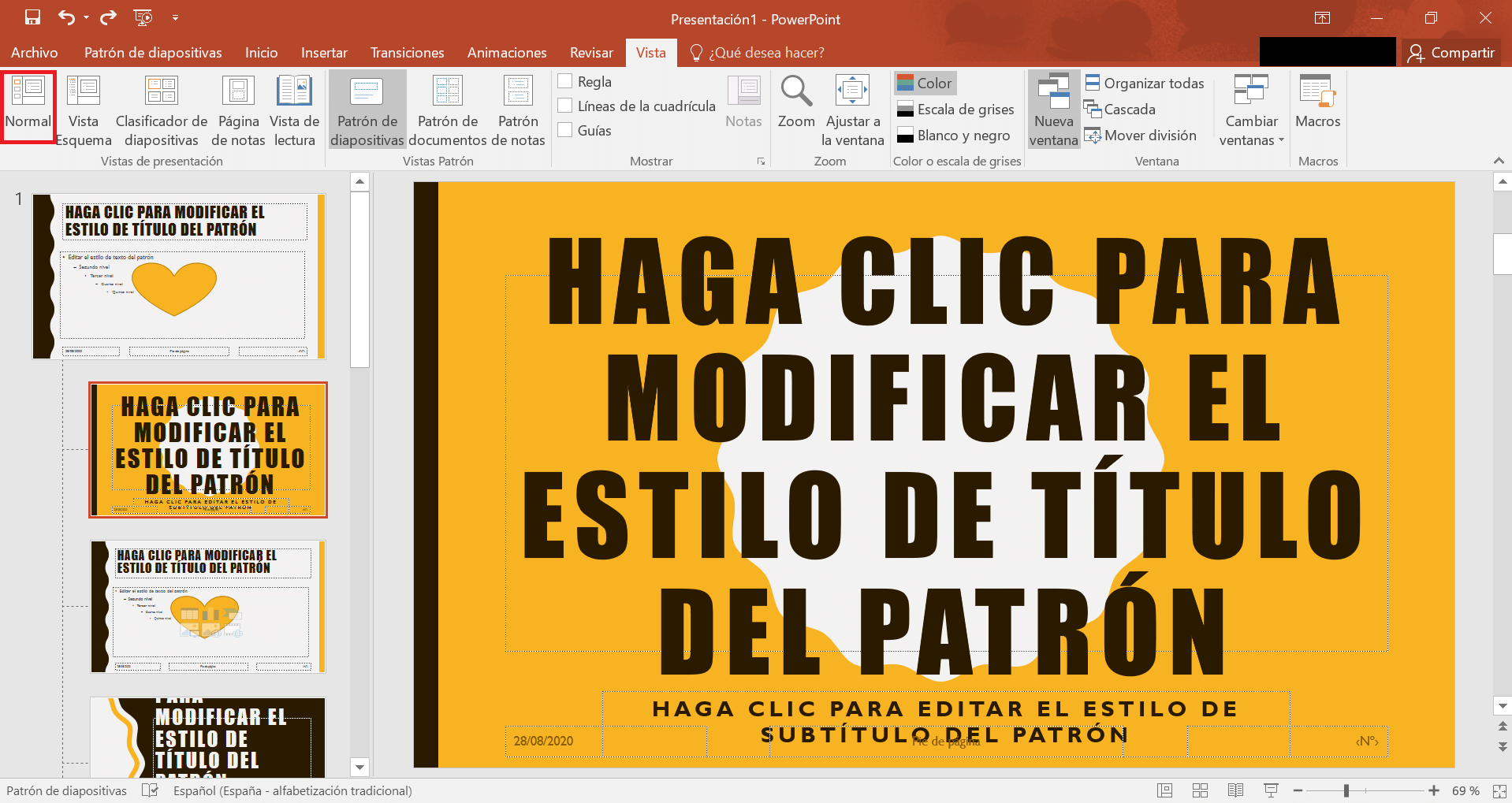Click the ¿Qué desea hacer? search box

(x=757, y=53)
